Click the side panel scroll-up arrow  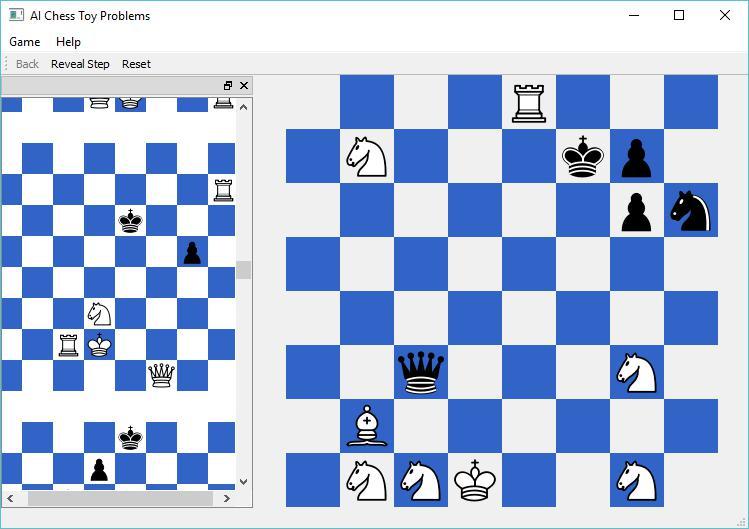pos(244,107)
